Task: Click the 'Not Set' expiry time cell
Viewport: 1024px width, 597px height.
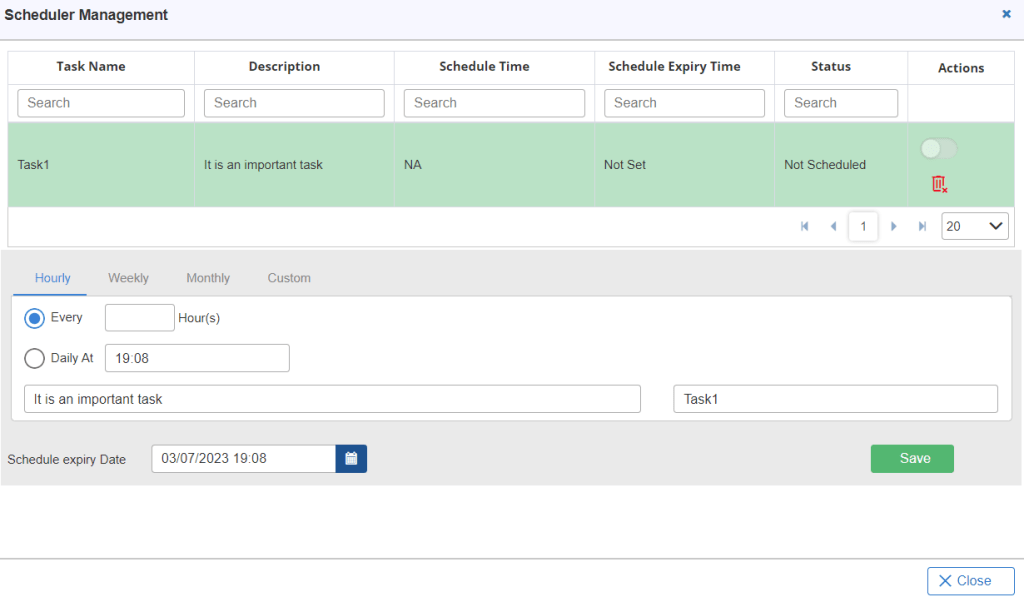Action: (x=684, y=165)
